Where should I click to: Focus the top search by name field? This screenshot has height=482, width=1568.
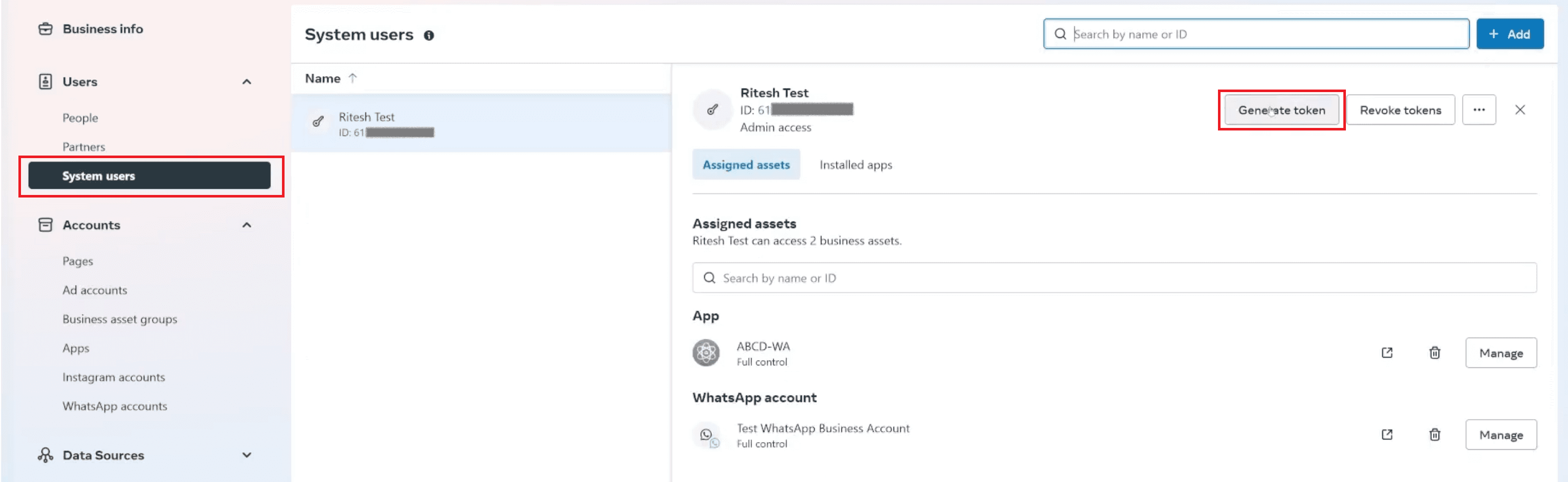(1256, 34)
